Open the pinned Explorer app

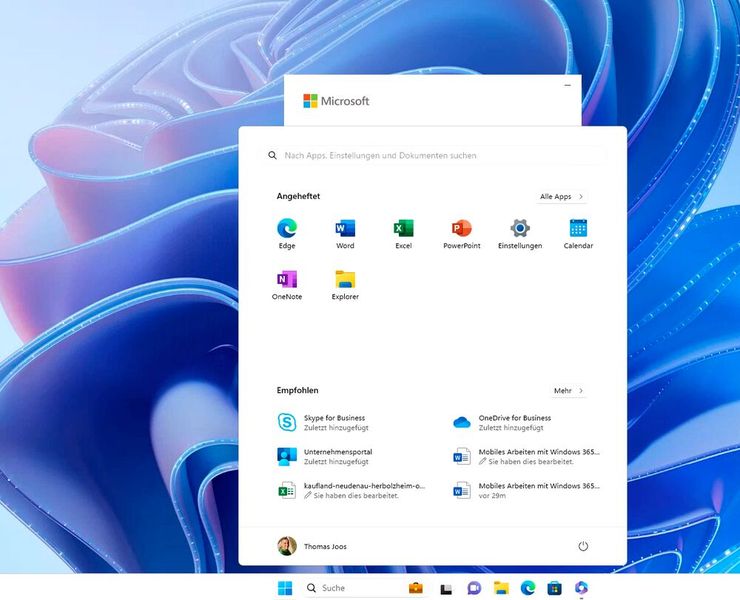pyautogui.click(x=345, y=285)
